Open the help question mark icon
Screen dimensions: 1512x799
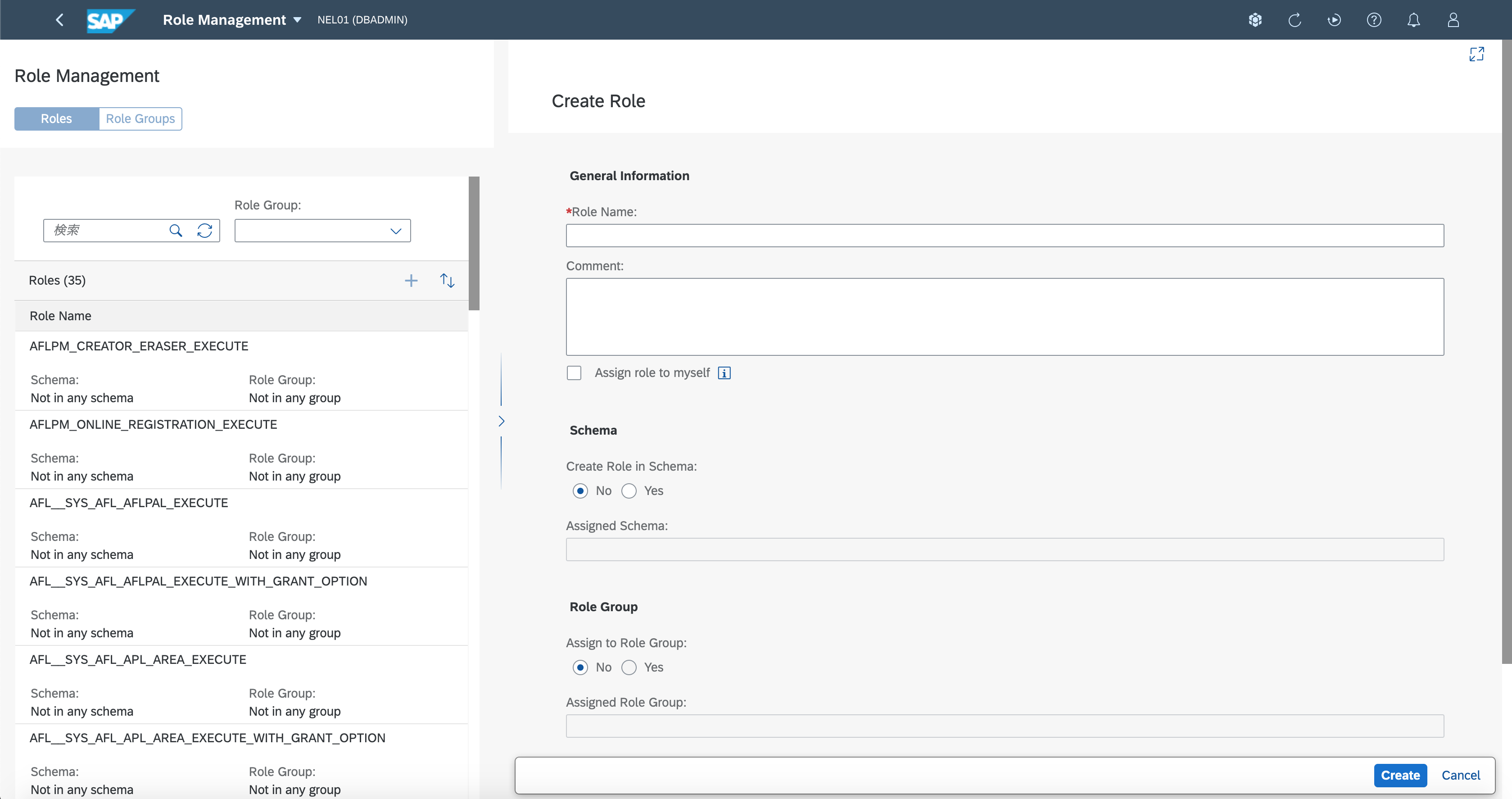pyautogui.click(x=1373, y=20)
